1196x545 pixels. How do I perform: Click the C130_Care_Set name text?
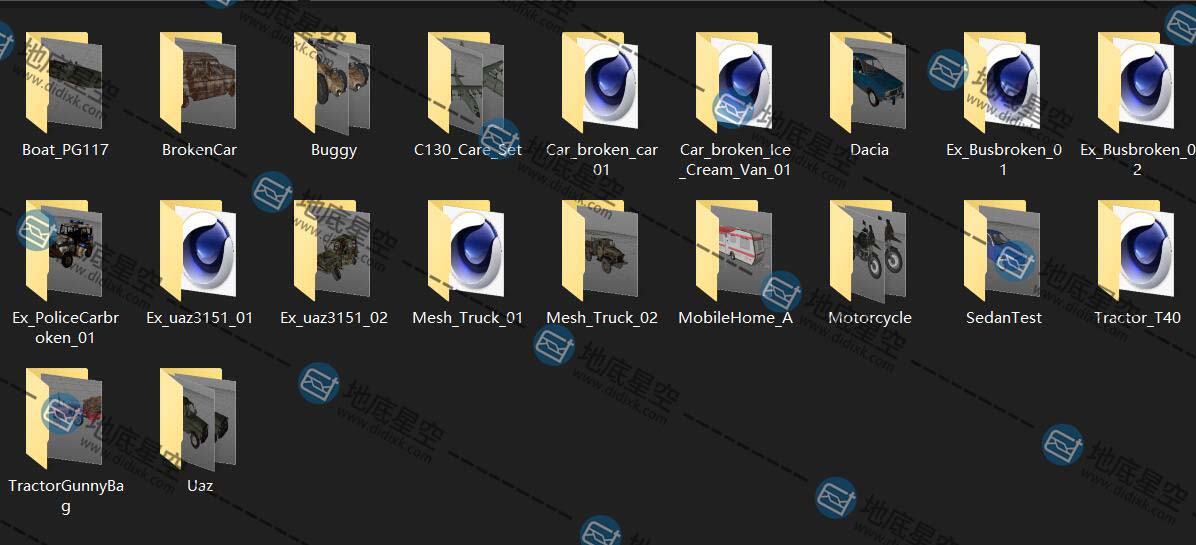coord(468,150)
